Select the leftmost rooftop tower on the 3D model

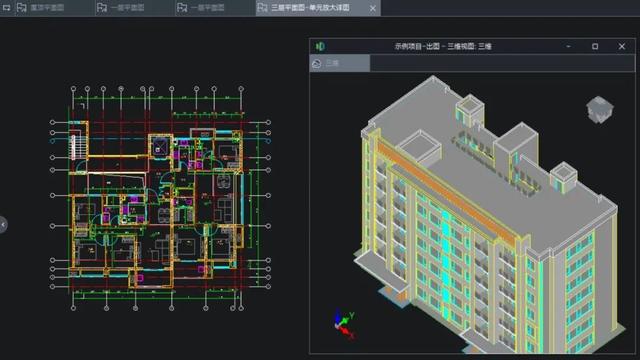(420, 147)
